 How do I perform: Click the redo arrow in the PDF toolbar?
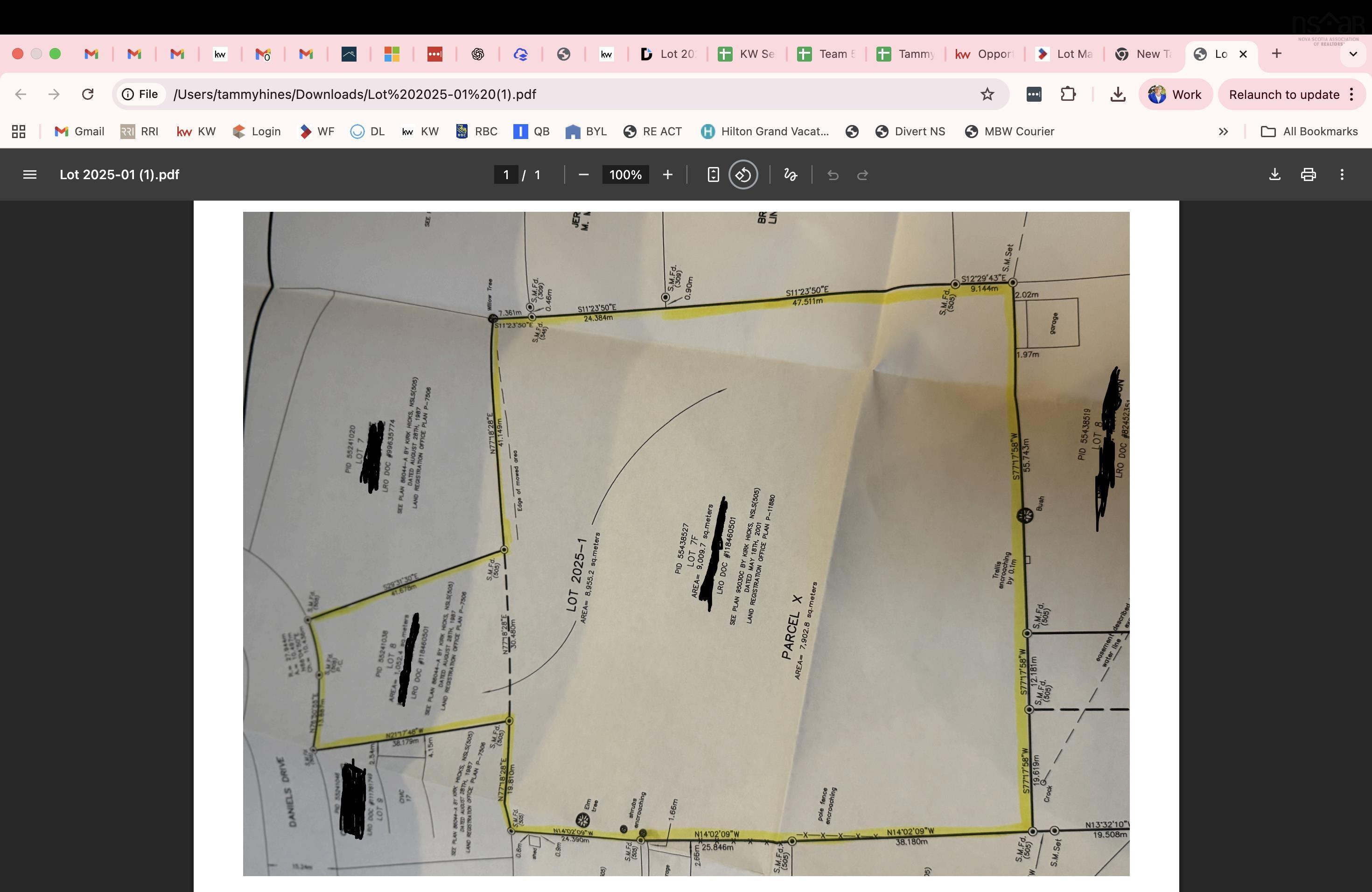(862, 174)
